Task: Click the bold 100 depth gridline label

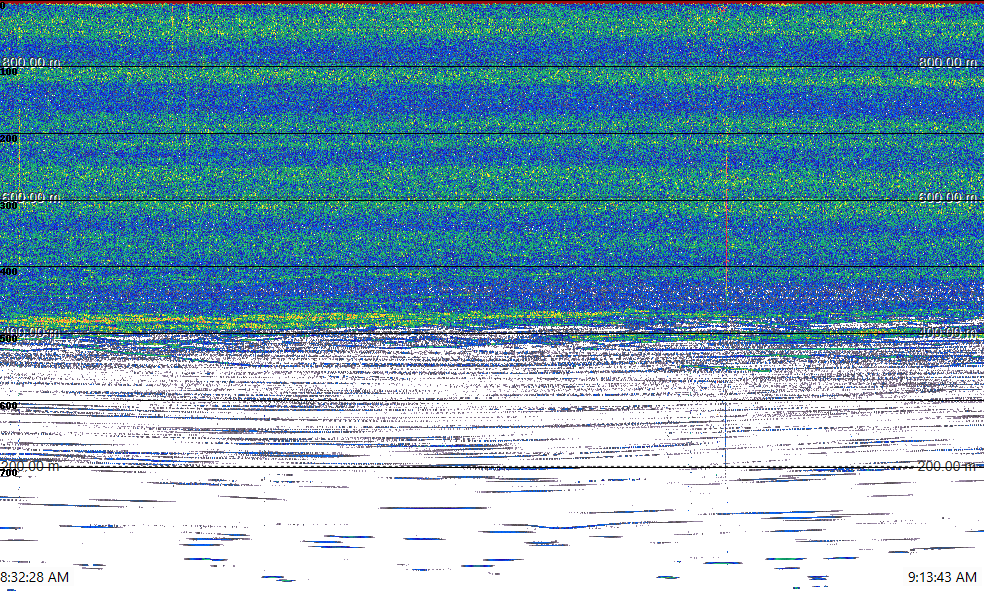Action: [x=9, y=72]
